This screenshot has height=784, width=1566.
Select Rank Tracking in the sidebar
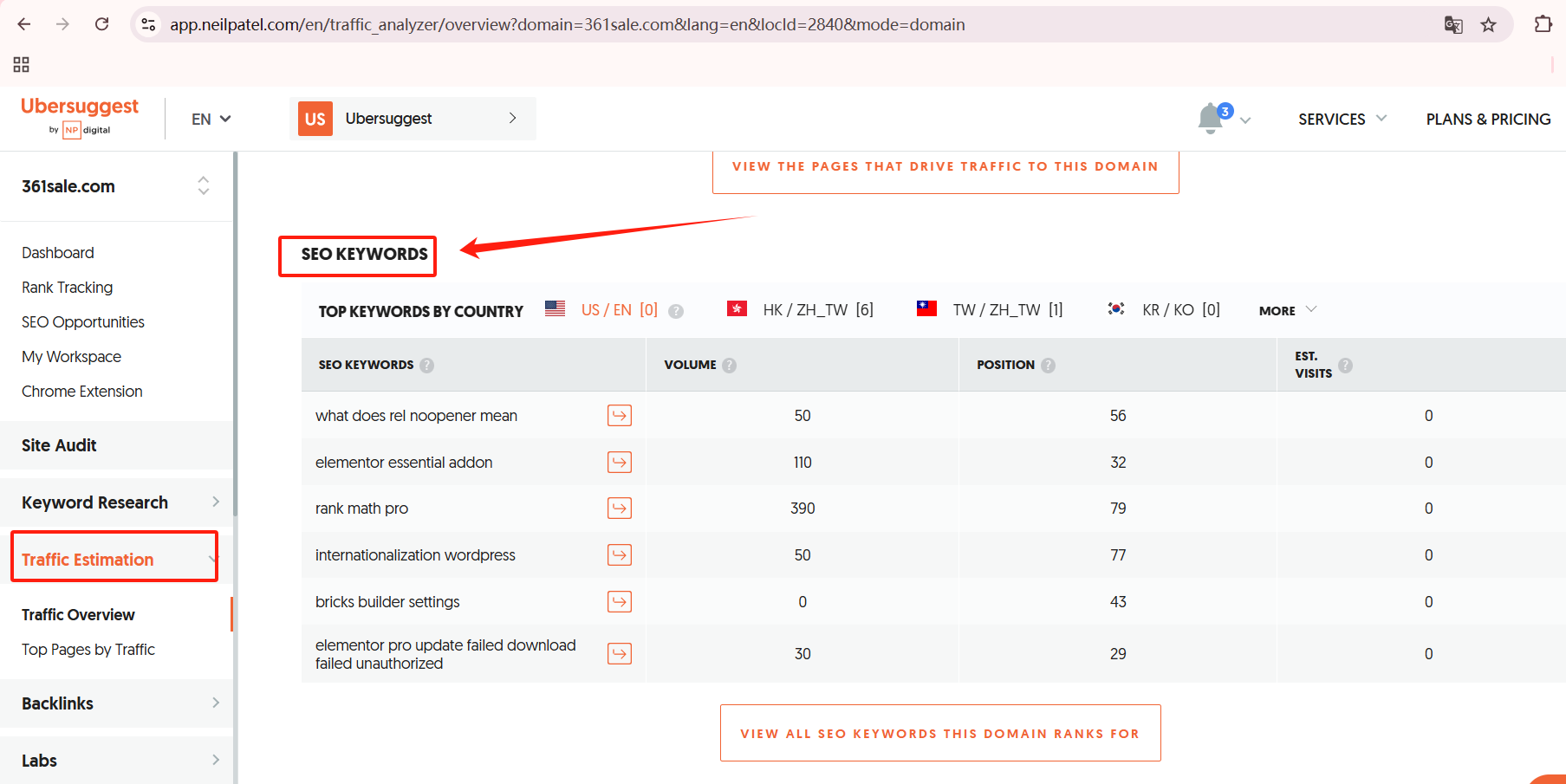pos(67,287)
